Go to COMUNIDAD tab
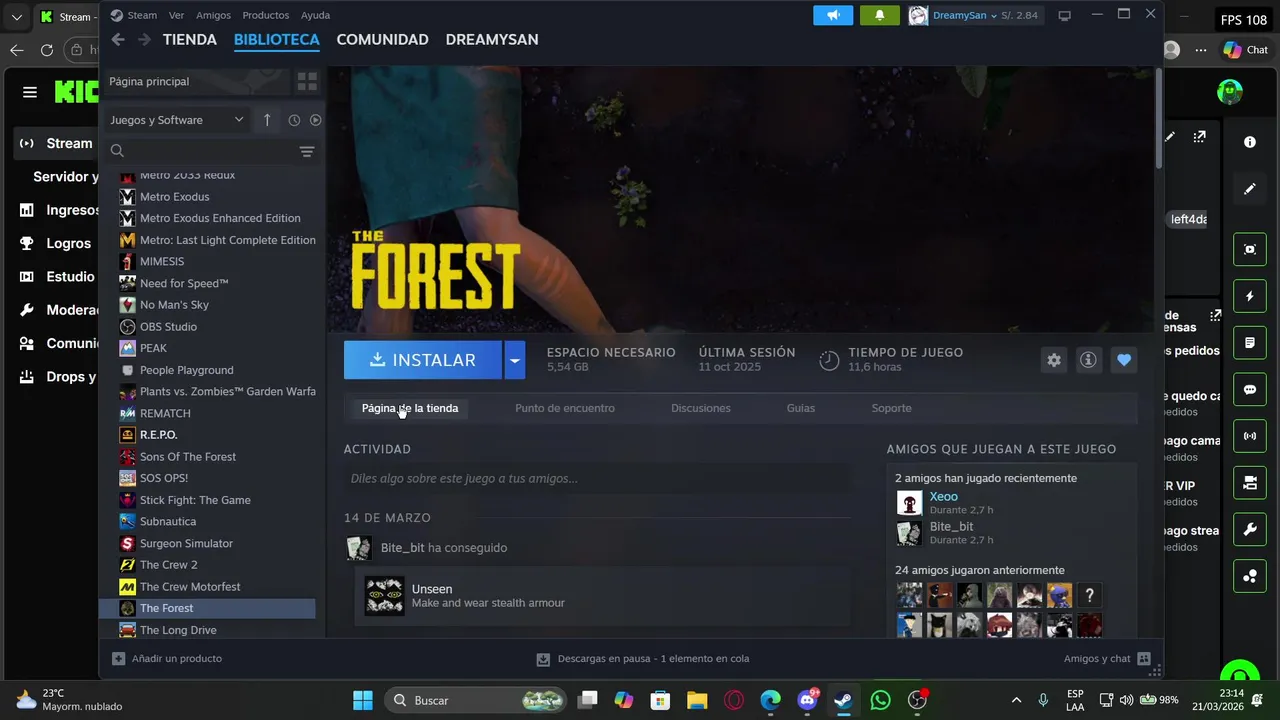The width and height of the screenshot is (1280, 720). pyautogui.click(x=382, y=39)
